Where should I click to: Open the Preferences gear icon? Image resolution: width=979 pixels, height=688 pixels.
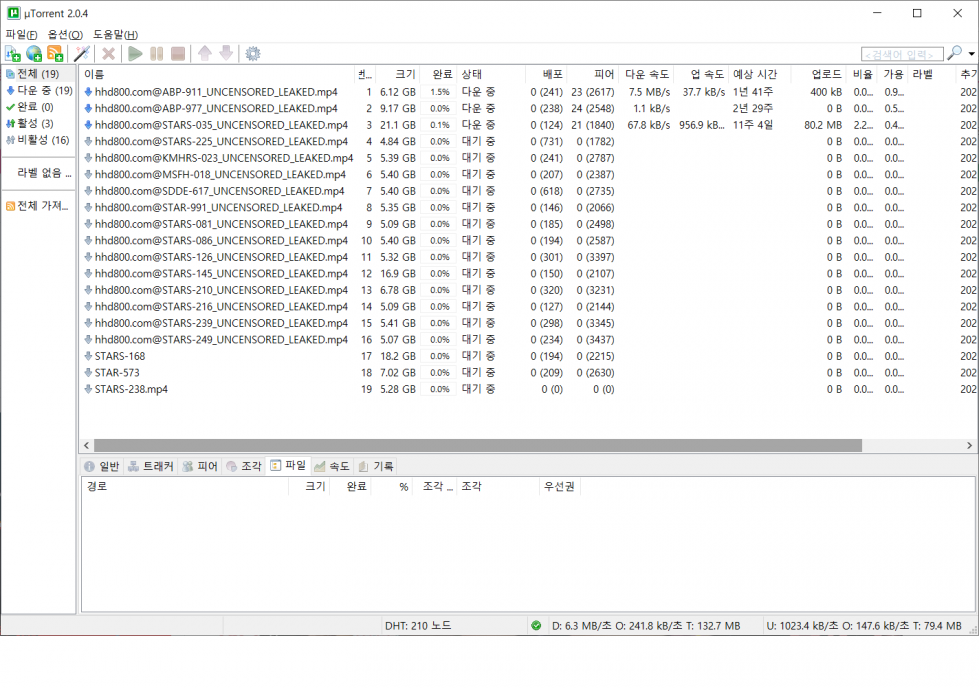tap(253, 54)
